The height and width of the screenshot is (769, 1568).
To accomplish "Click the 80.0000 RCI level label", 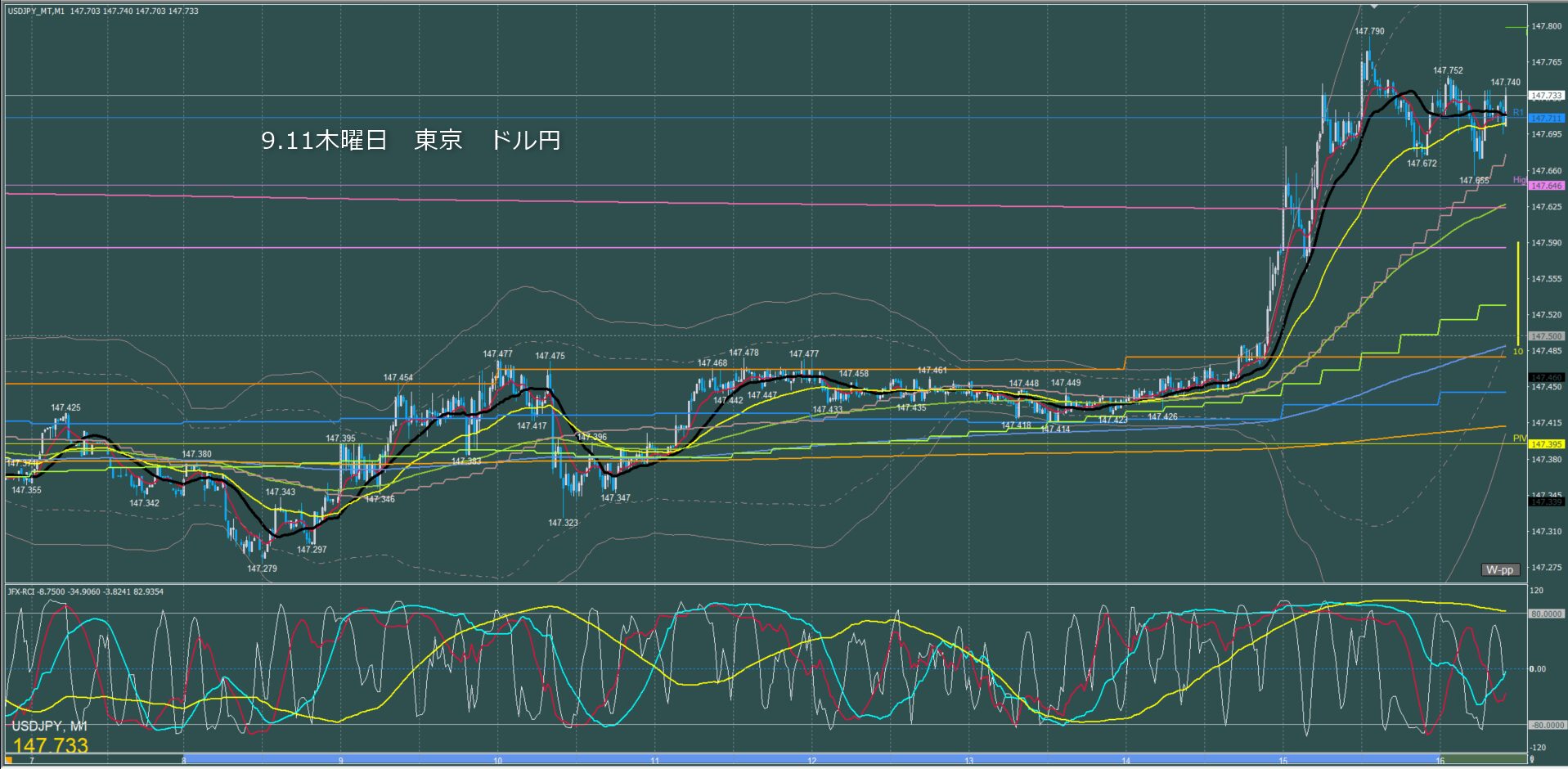I will [1546, 614].
